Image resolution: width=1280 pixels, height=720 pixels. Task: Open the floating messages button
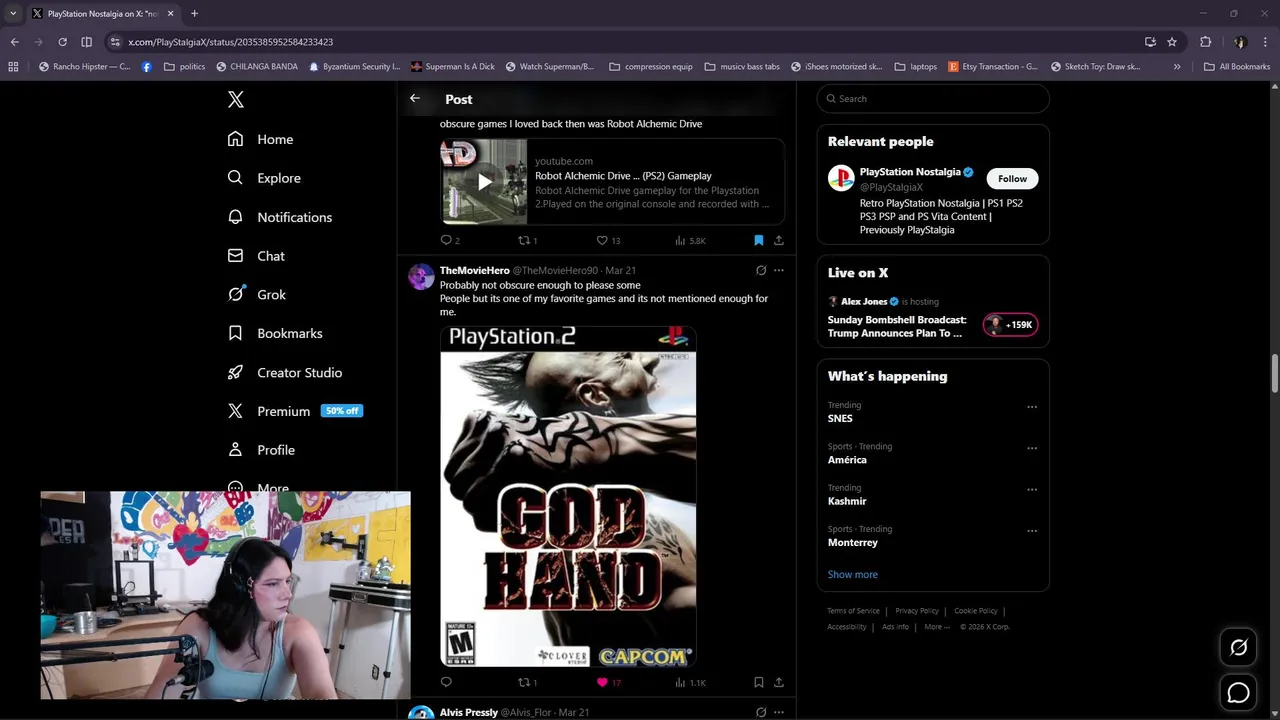point(1238,692)
